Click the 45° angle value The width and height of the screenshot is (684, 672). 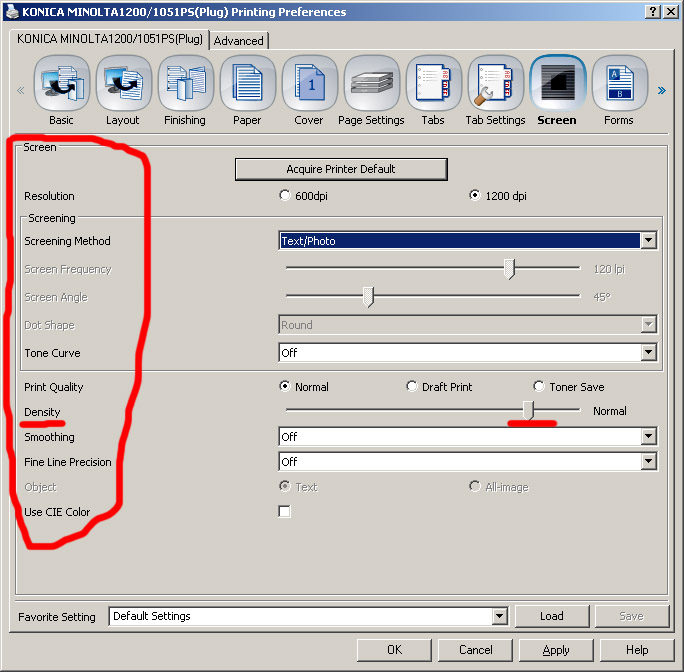pos(602,297)
